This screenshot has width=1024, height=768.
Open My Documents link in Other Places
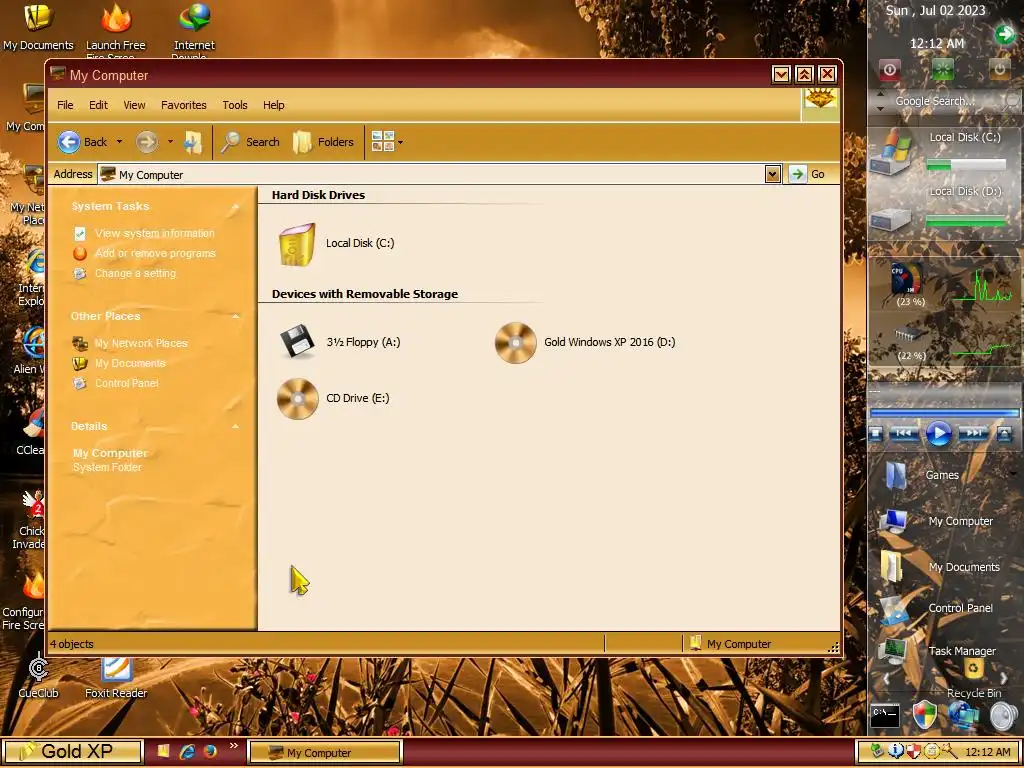[x=130, y=364]
